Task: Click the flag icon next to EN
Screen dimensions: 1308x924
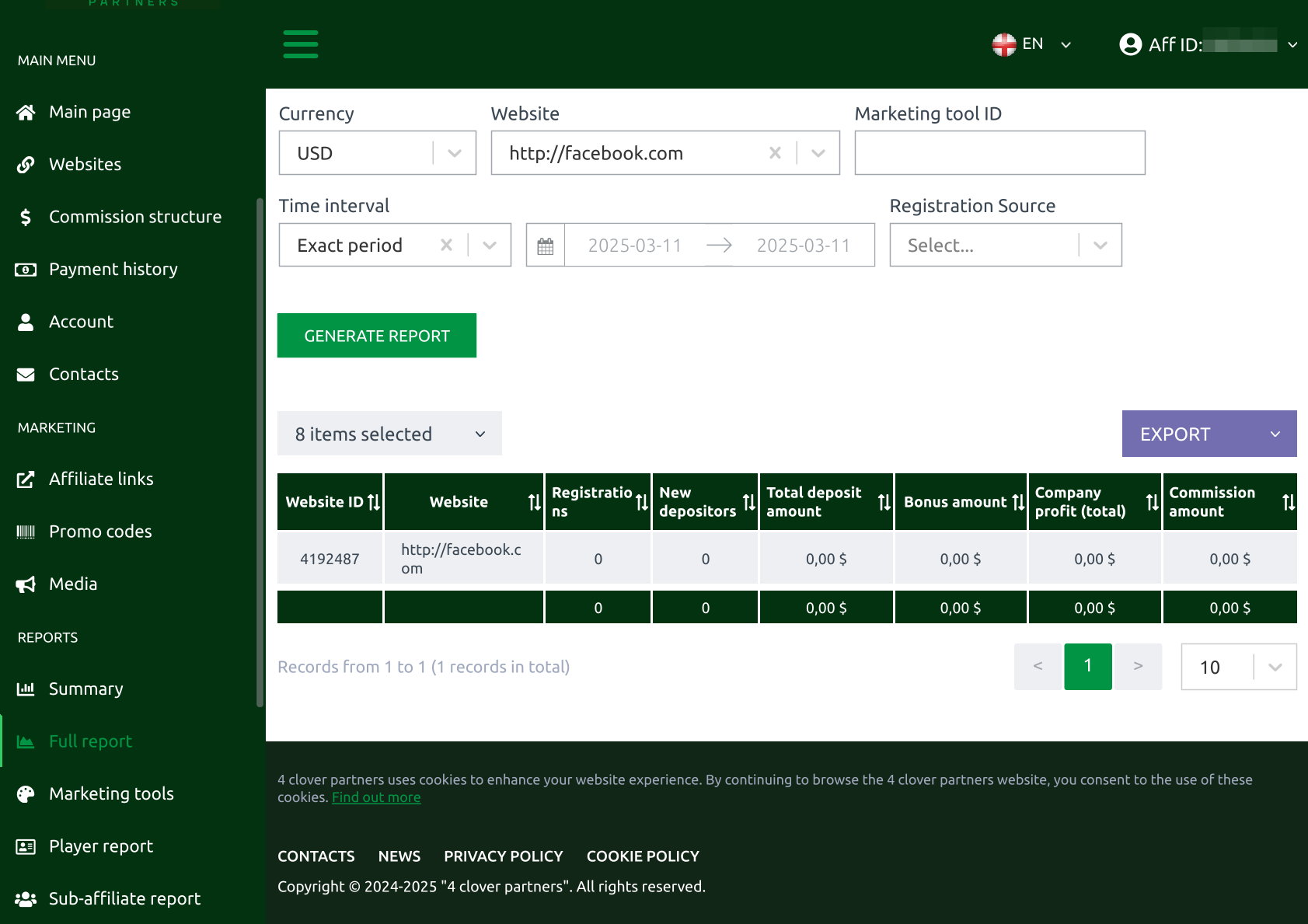Action: click(x=1004, y=44)
